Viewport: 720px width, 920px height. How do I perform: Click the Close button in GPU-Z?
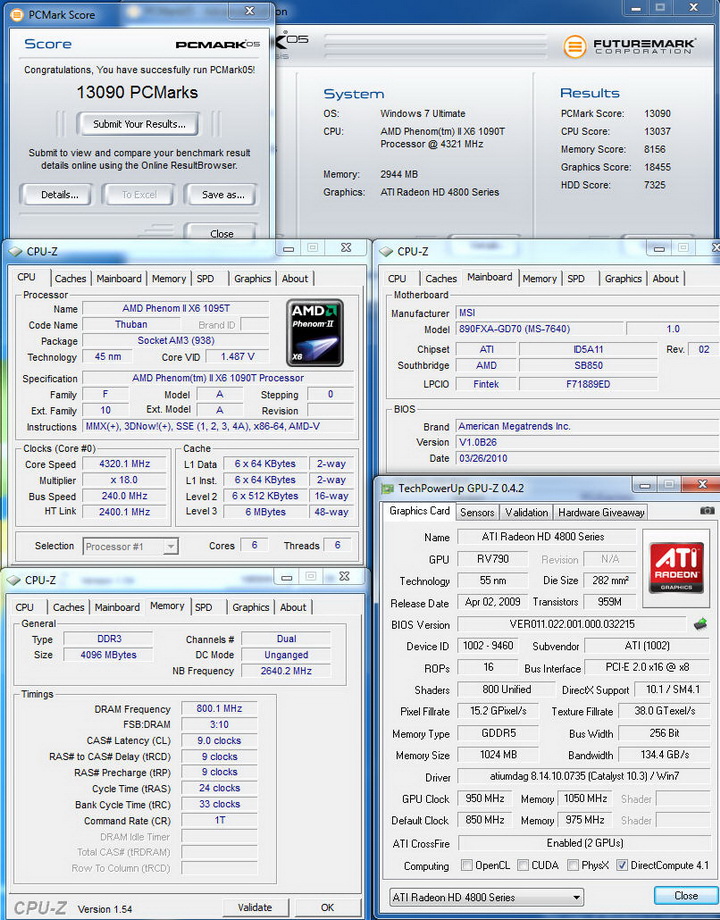point(686,895)
